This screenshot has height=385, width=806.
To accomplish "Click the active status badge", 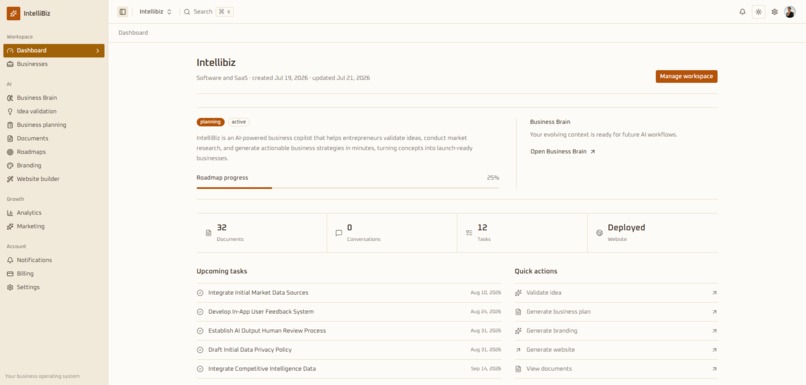I will point(239,122).
